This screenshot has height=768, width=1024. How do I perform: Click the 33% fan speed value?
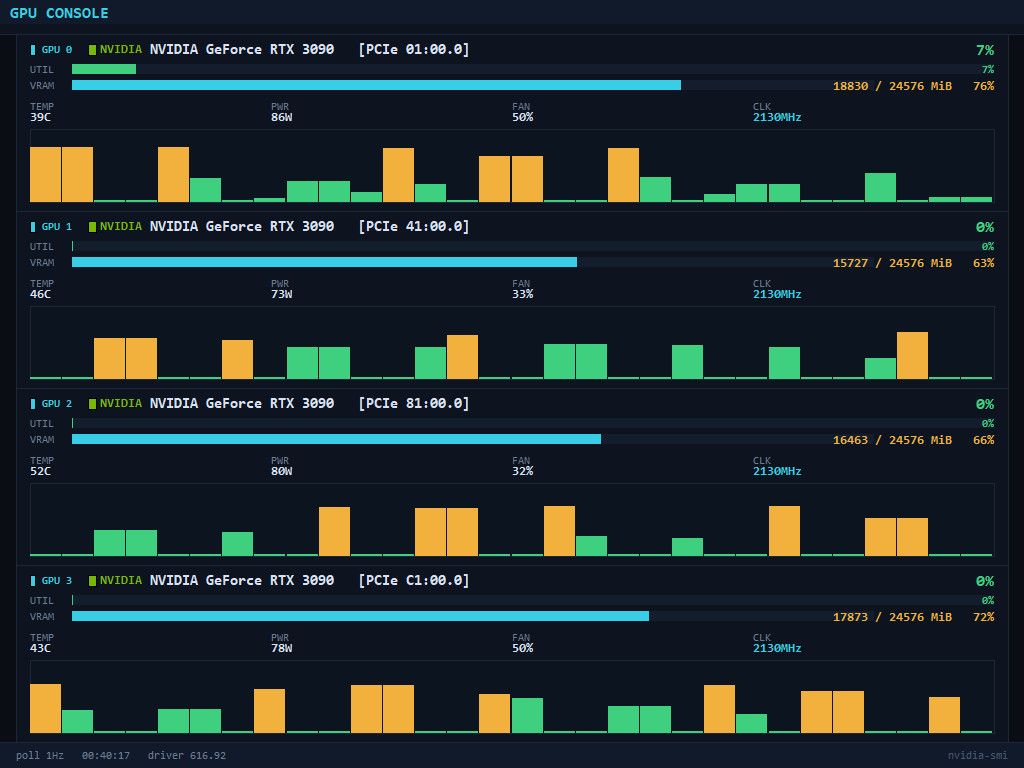pos(522,295)
